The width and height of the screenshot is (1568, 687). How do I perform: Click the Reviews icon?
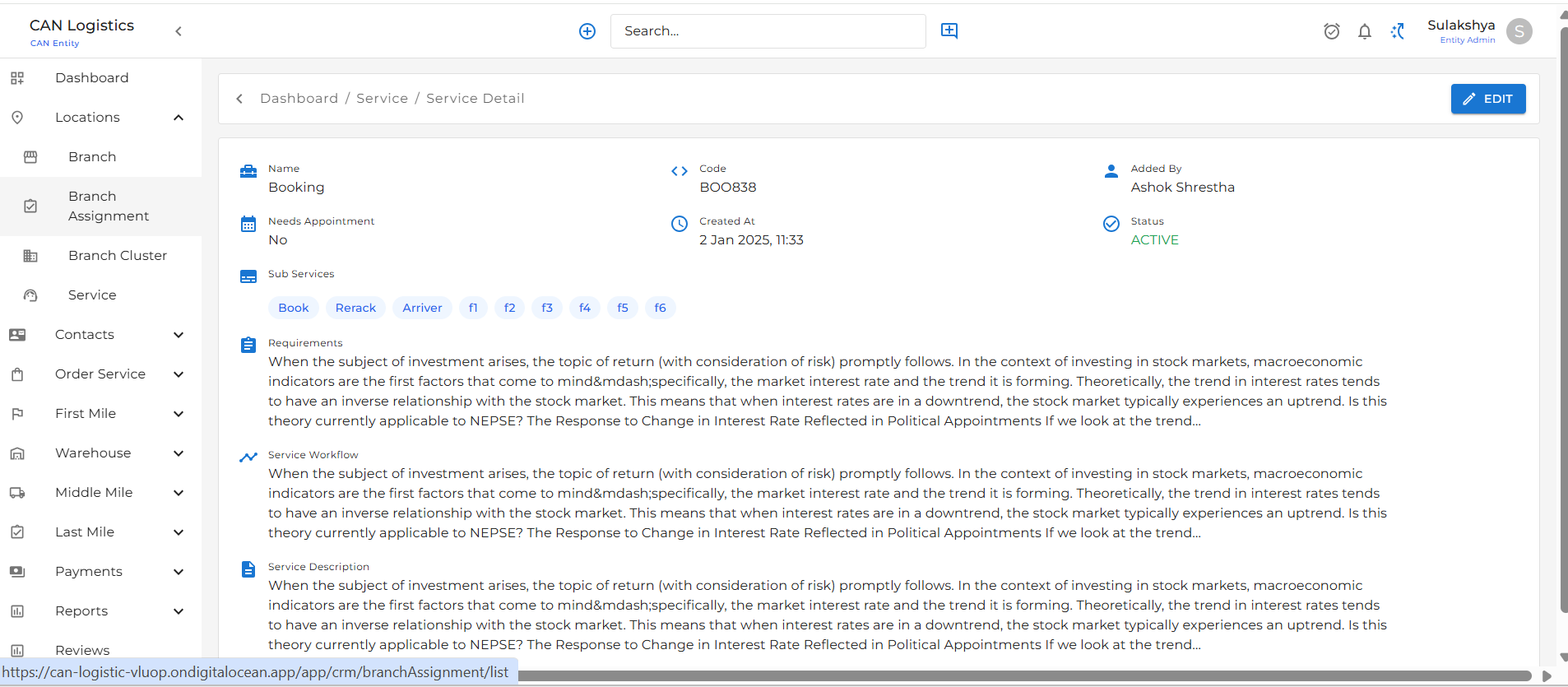coord(17,651)
